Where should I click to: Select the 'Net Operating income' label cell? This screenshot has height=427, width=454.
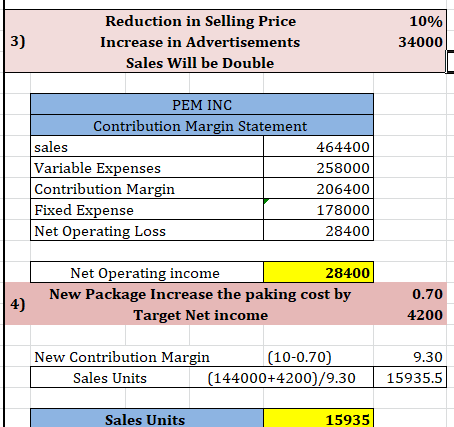147,273
